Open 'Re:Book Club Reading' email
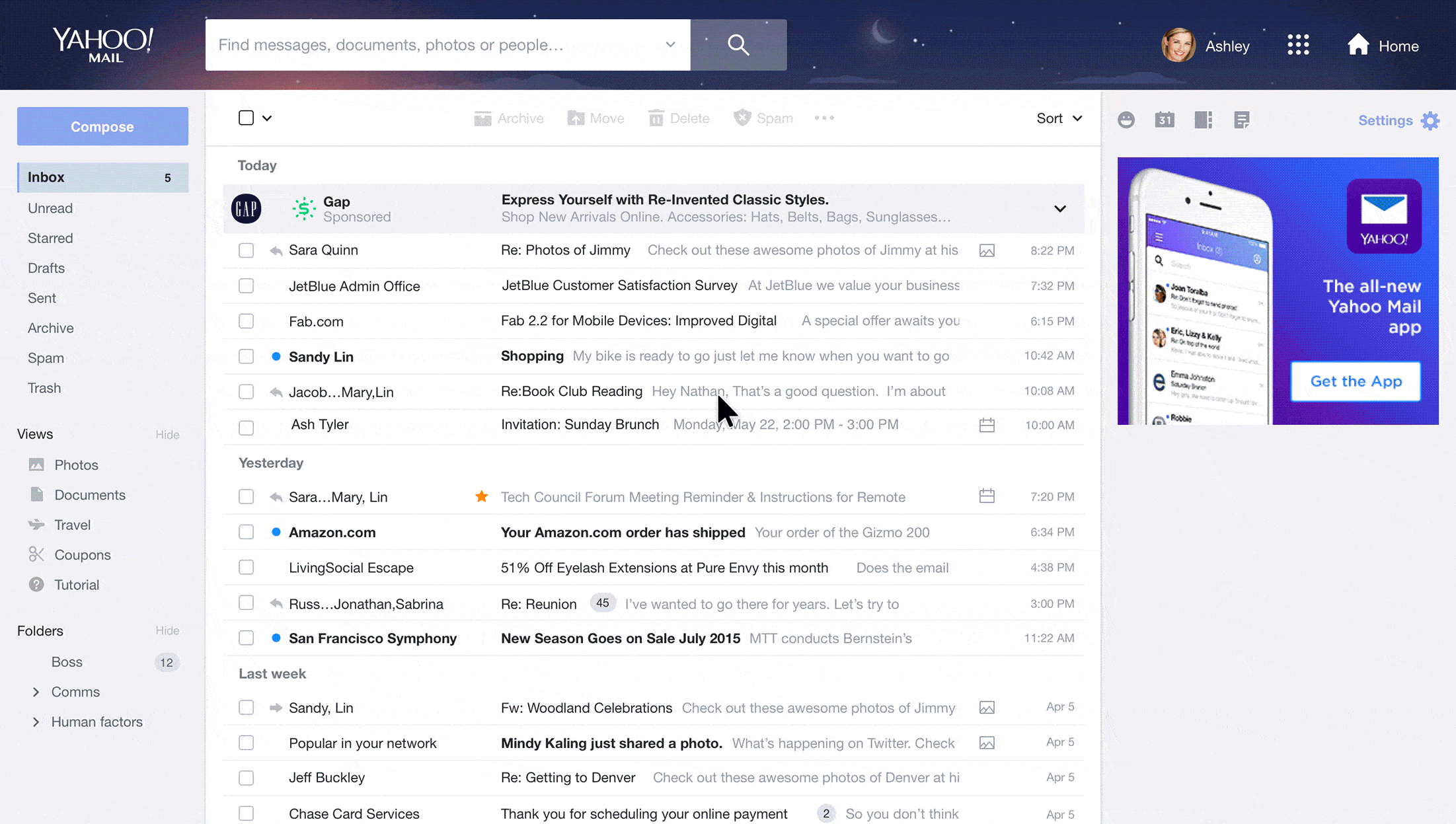1456x824 pixels. 654,391
